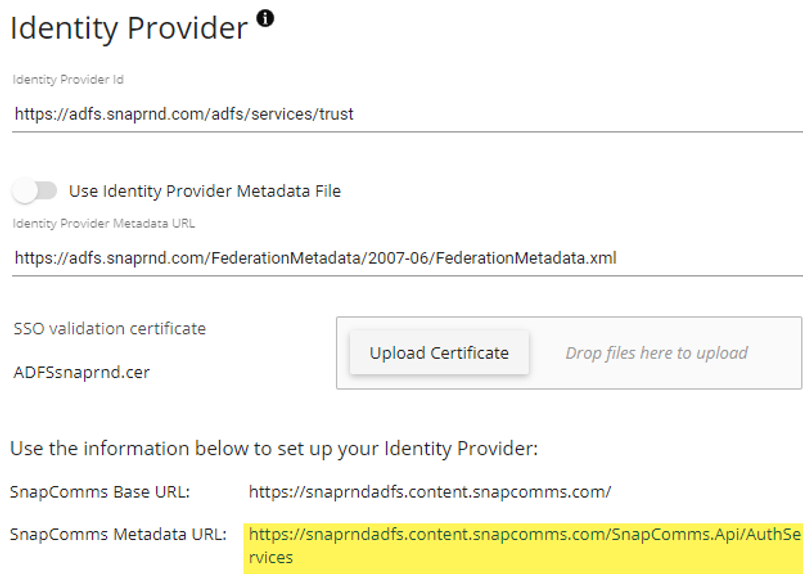The image size is (803, 574).
Task: Click the Identity Provider Id input field
Action: 407,114
